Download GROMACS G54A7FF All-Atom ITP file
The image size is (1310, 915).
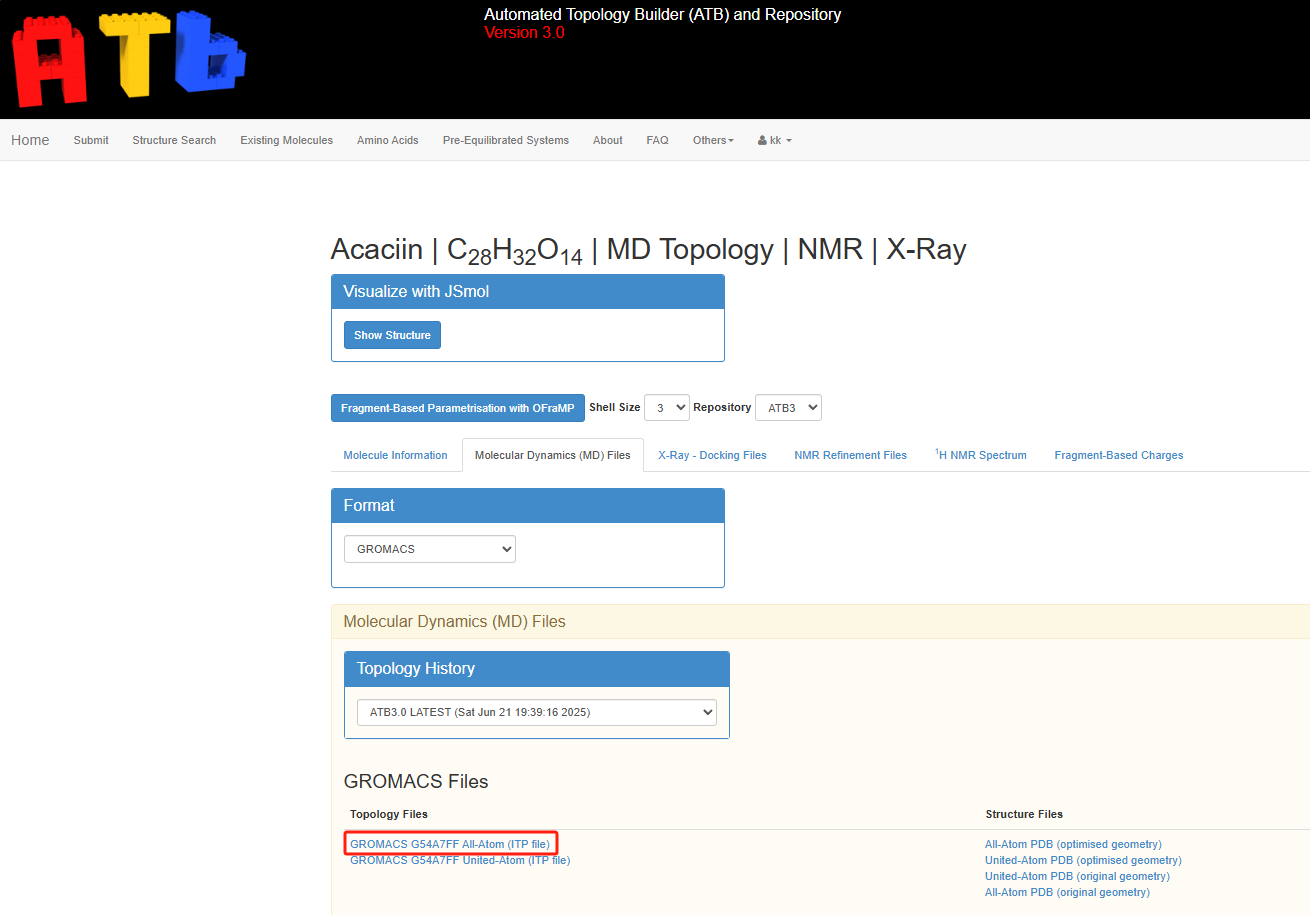pyautogui.click(x=449, y=844)
